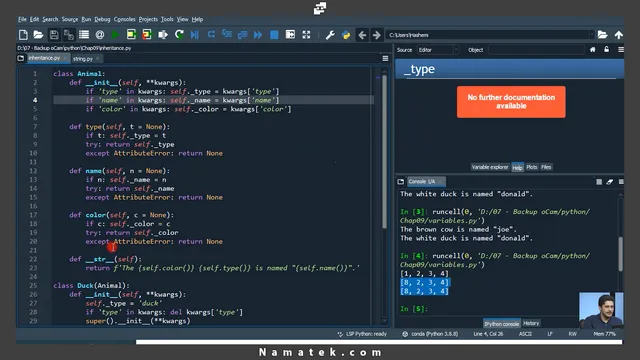Viewport: 640px width, 360px height.
Task: Step into function debug icon
Action: 227,35
